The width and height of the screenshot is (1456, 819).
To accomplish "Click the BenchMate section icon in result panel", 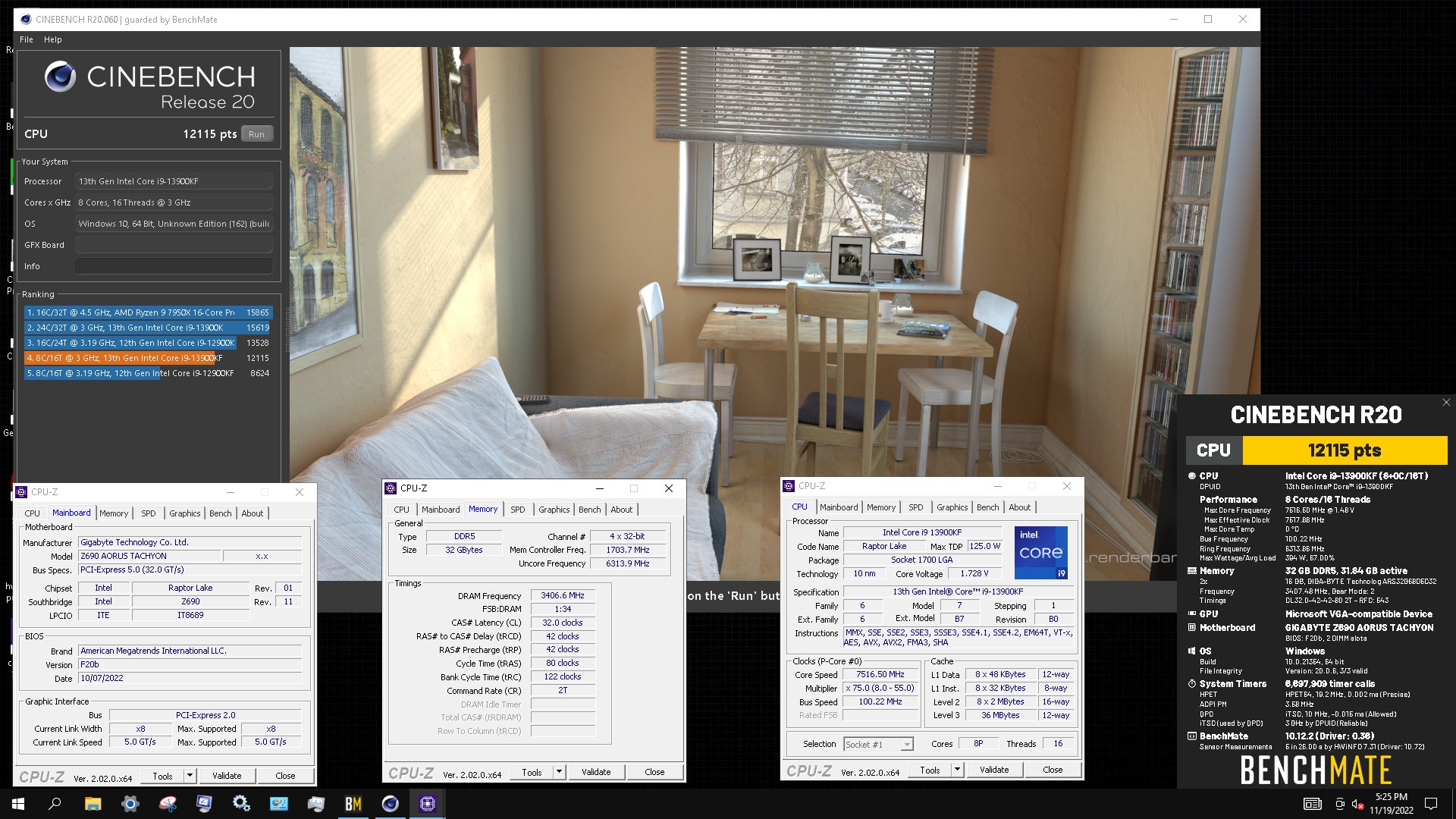I will 1192,736.
